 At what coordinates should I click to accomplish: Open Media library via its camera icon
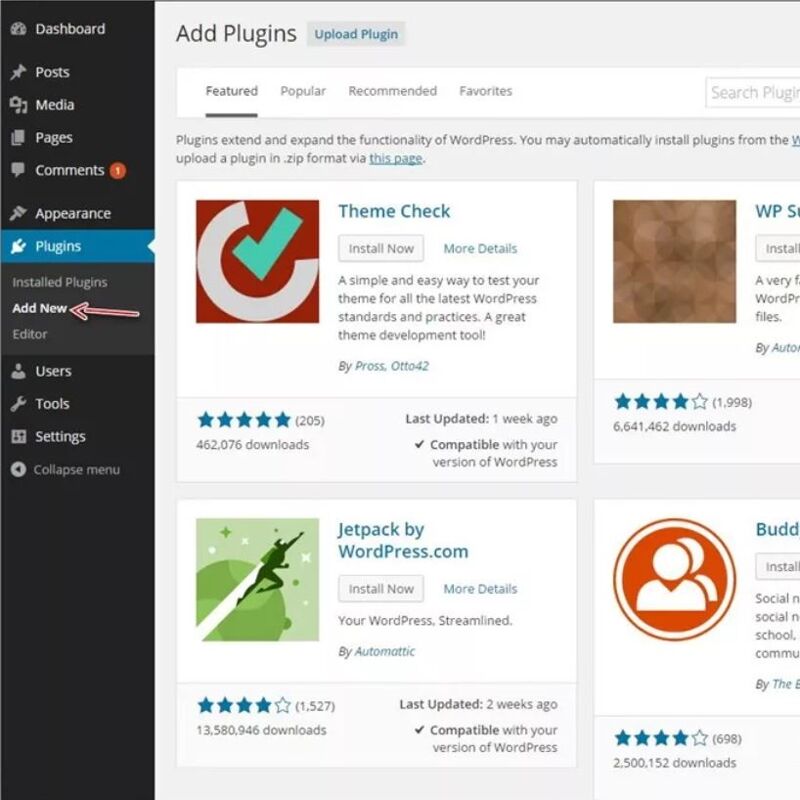[19, 104]
